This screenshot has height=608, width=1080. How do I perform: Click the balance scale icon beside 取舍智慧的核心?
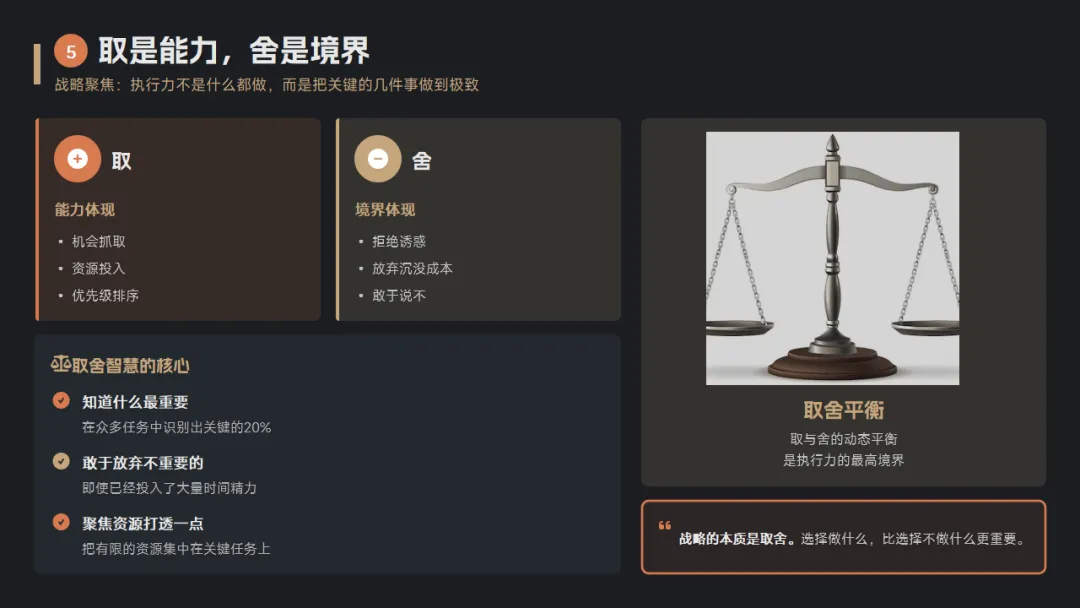click(60, 365)
